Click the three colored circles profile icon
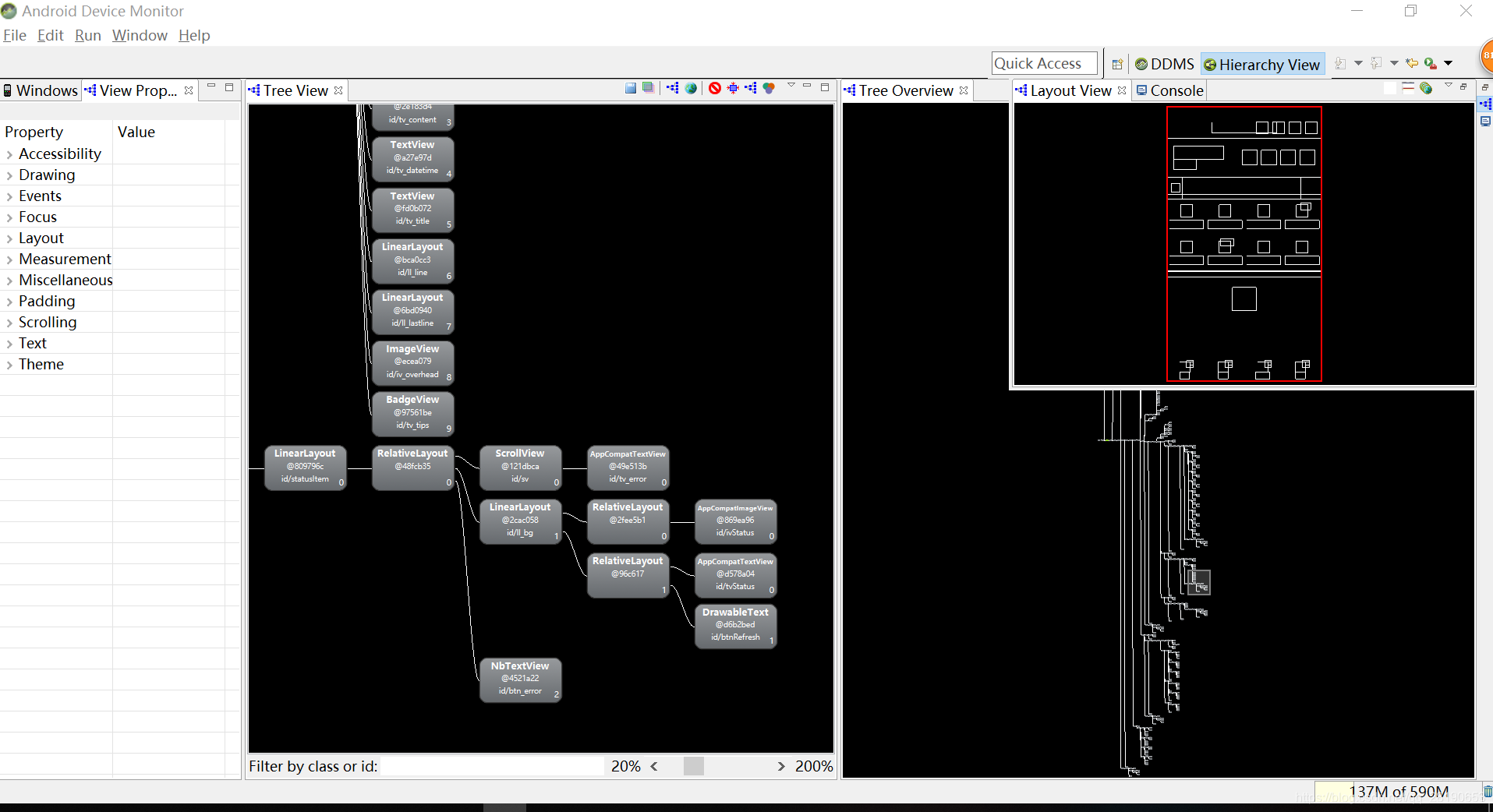This screenshot has width=1493, height=812. click(x=769, y=88)
